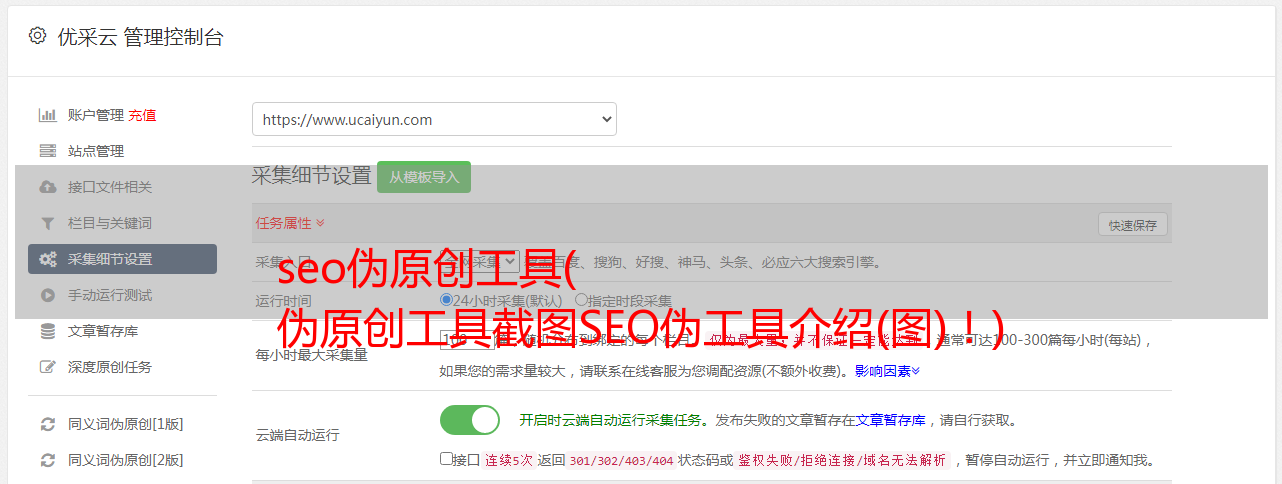Open the 采集入口 source dropdown
The height and width of the screenshot is (484, 1282).
tap(480, 262)
